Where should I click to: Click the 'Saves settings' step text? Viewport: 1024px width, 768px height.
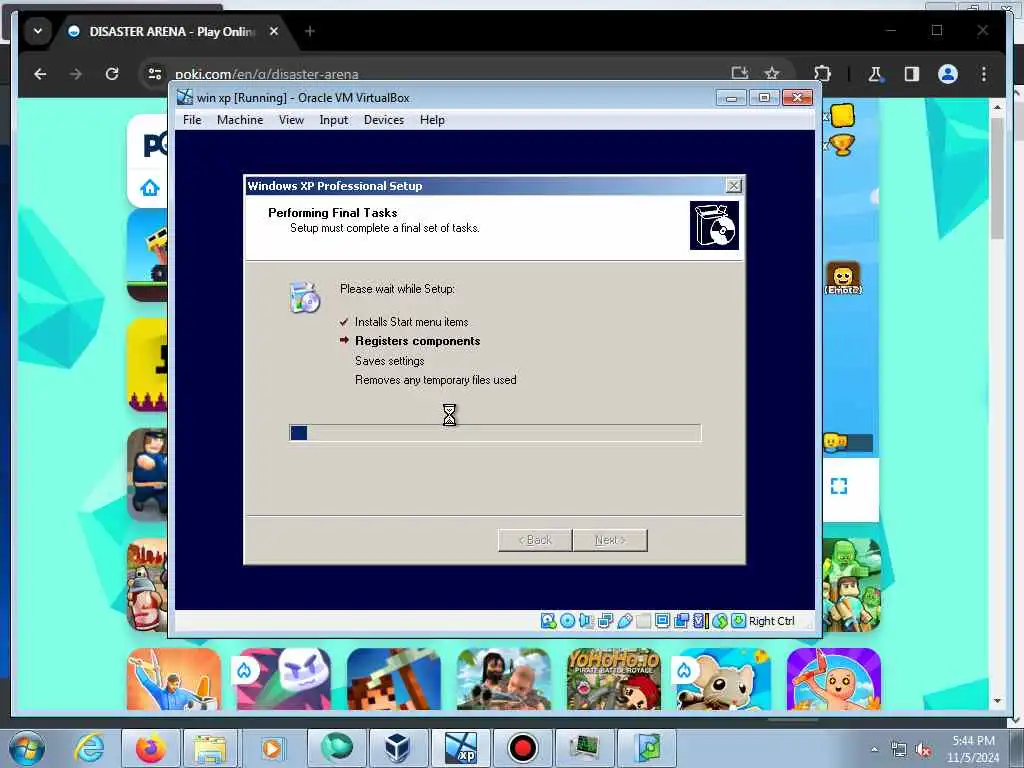pos(389,360)
